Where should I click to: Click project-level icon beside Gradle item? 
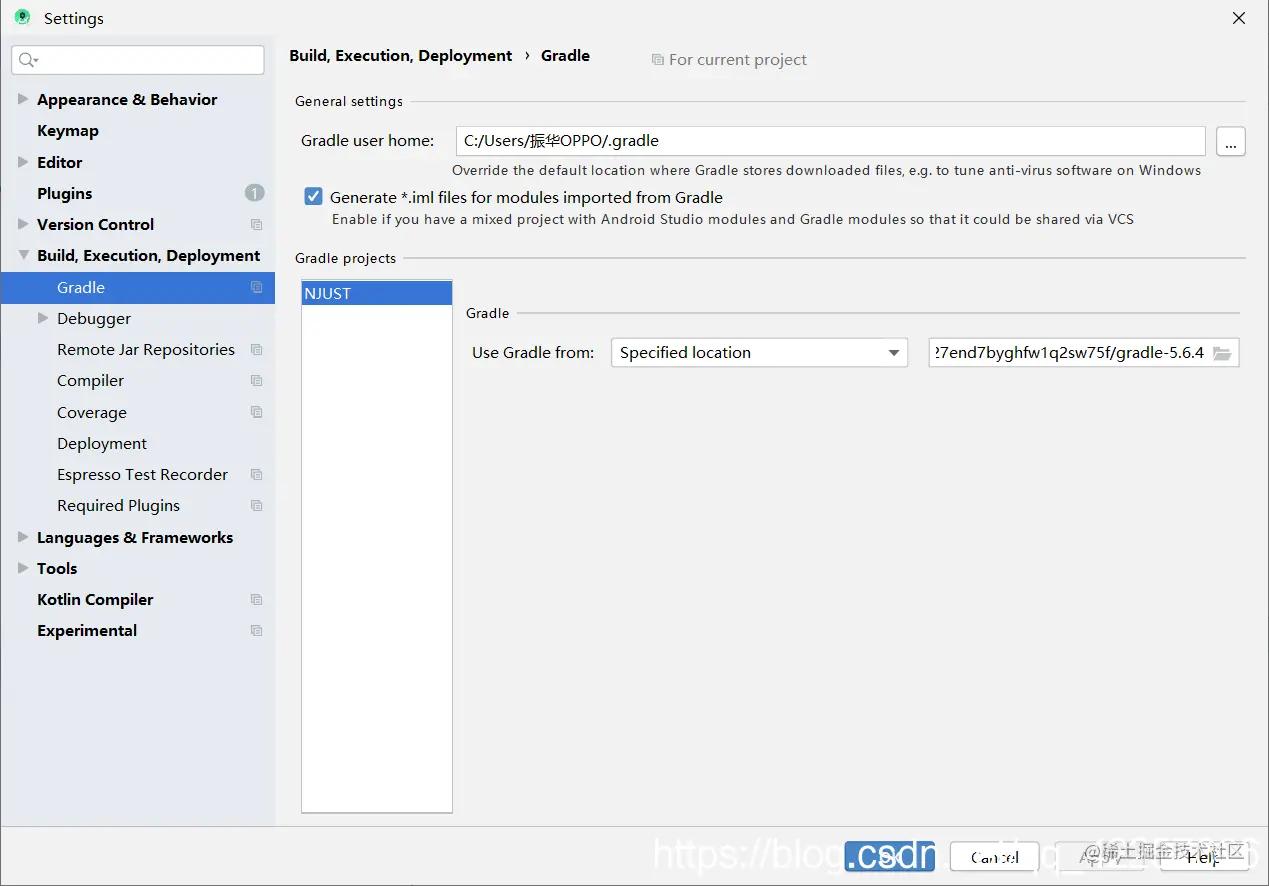coord(256,288)
